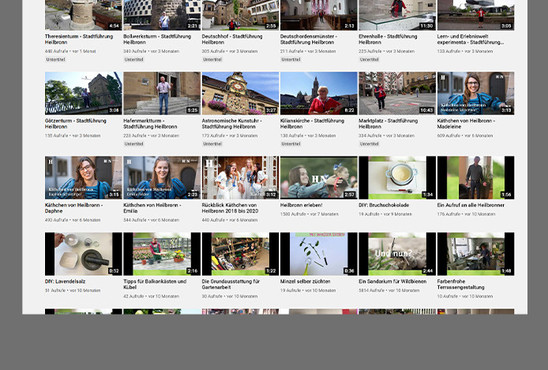
Task: Open the 'Farbenfrohe Terrassengestaltung' title
Action: tap(461, 284)
